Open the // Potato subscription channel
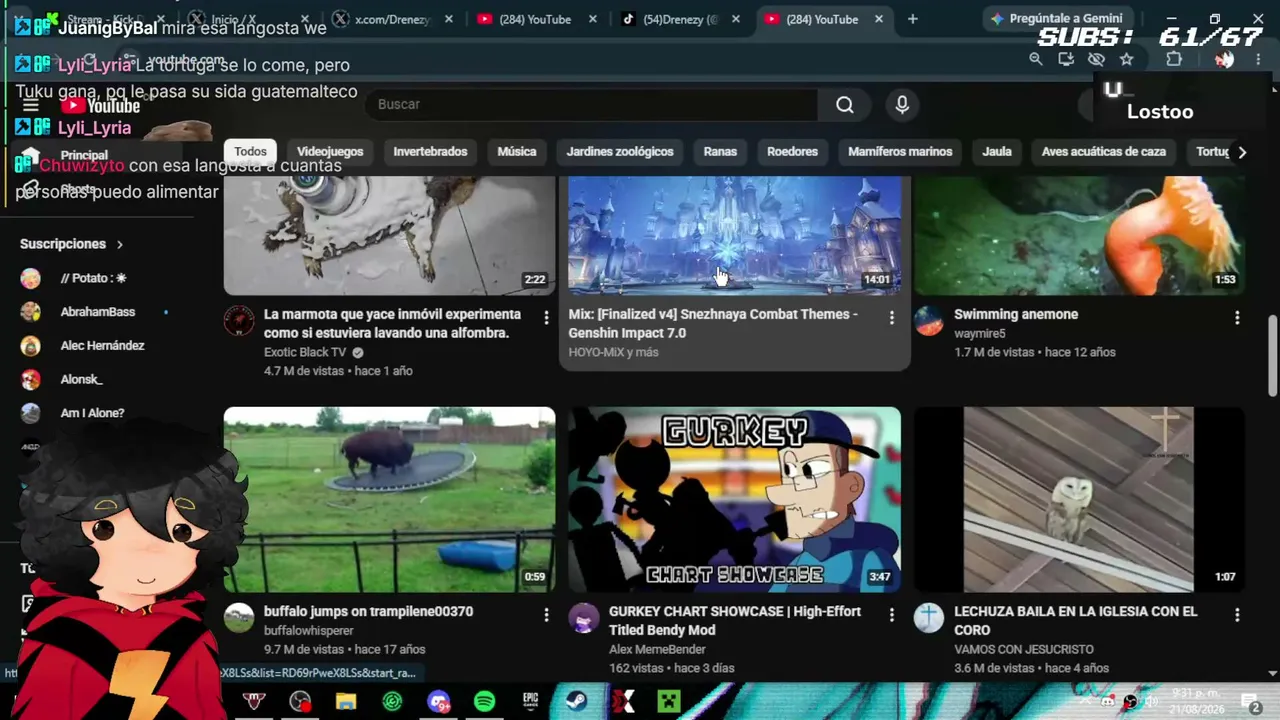Viewport: 1280px width, 720px height. point(93,278)
